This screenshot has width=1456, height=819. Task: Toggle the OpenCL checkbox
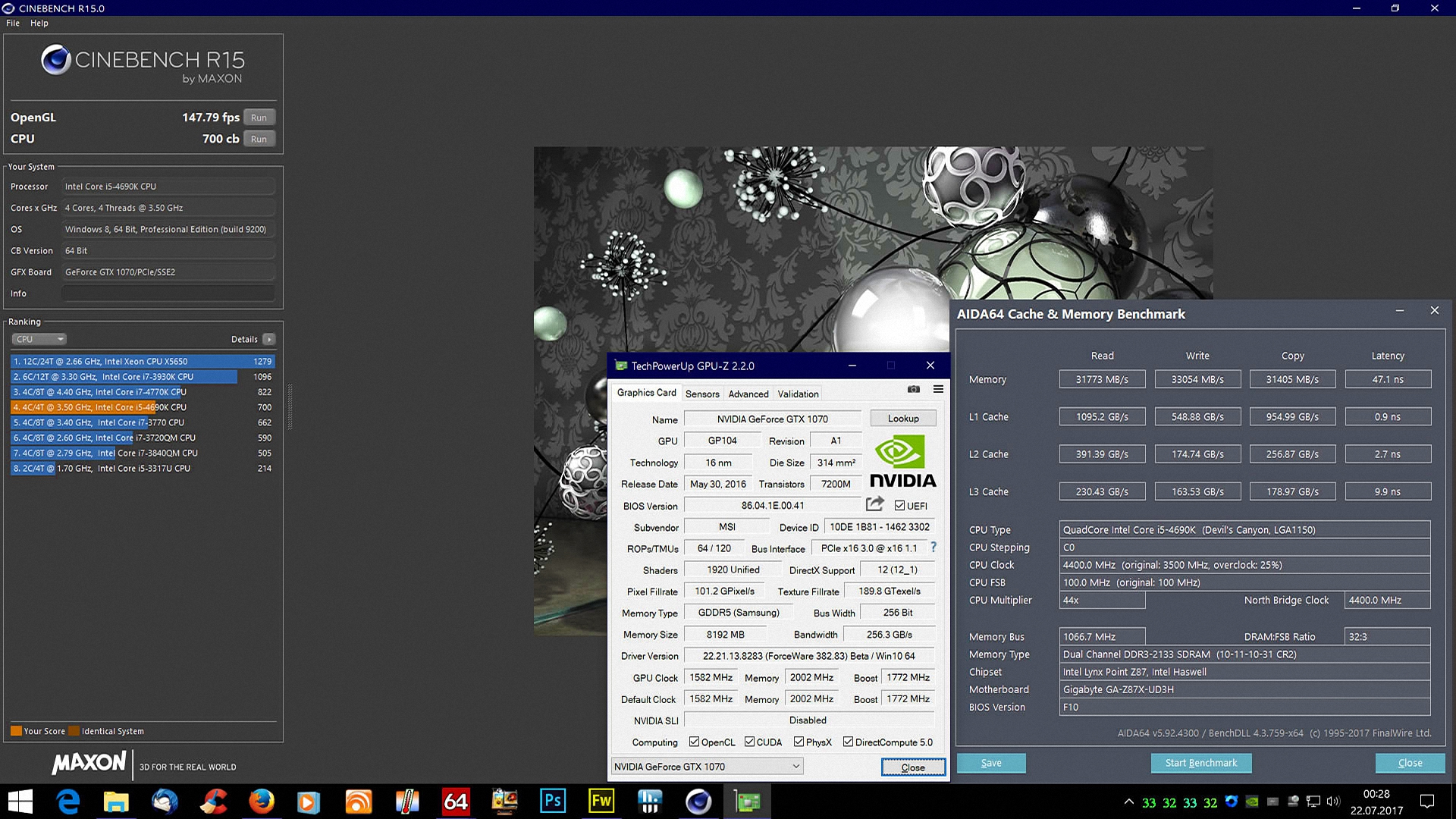(694, 742)
